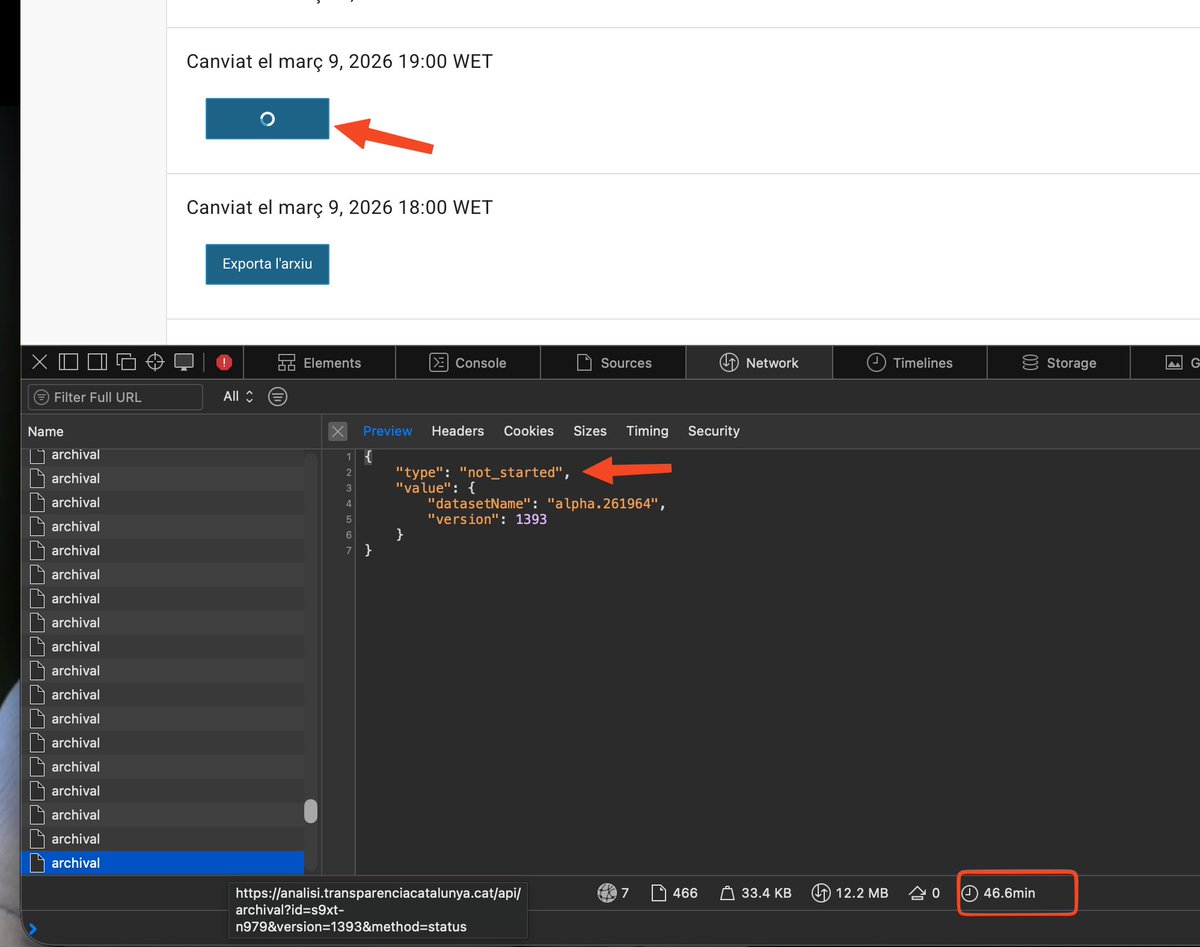View the request Security tab
Screen dimensions: 1200x947
click(714, 431)
